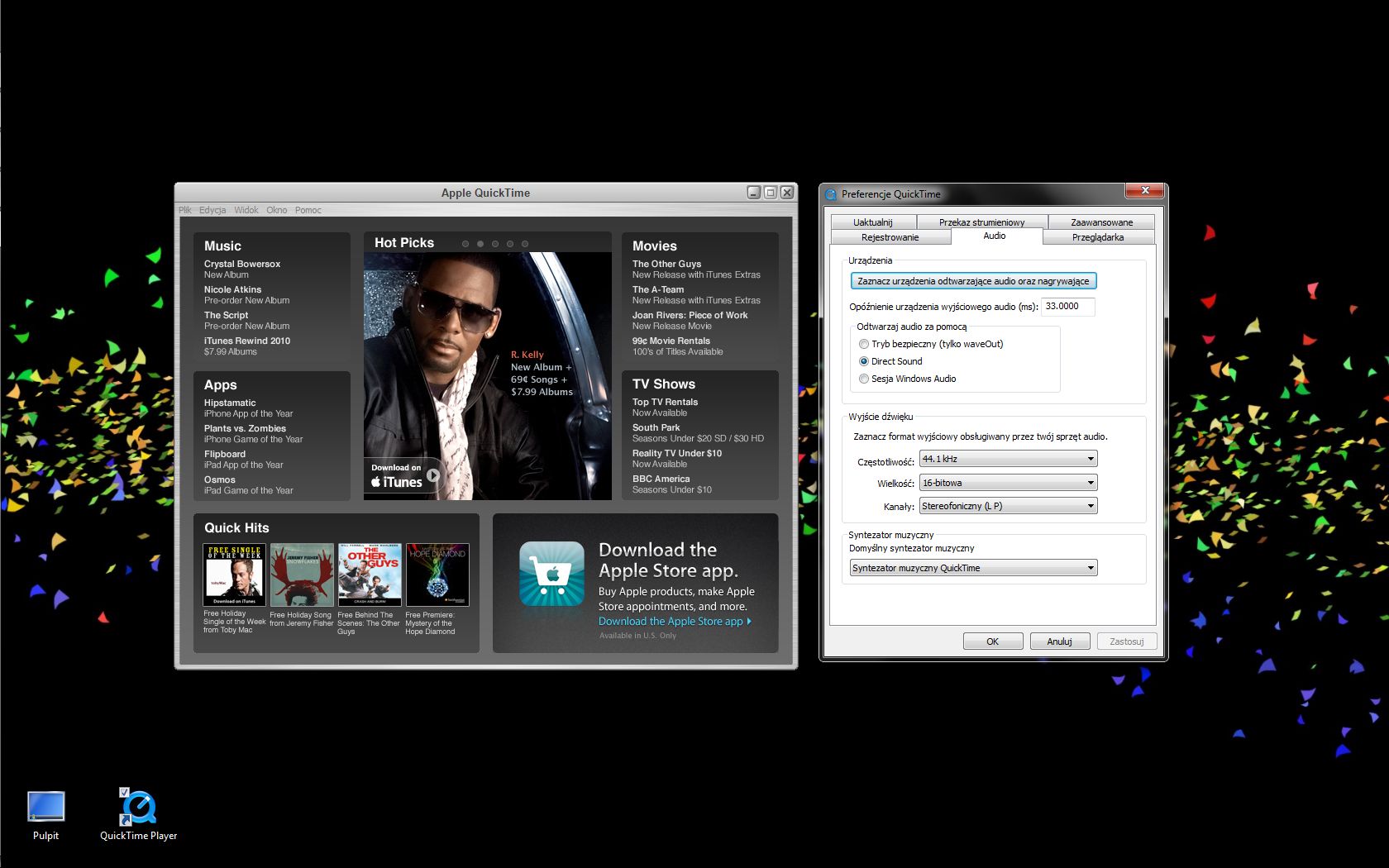Open the Syntezator muzyczny QuickTime dropdown
Viewport: 1389px width, 868px height.
pyautogui.click(x=974, y=568)
